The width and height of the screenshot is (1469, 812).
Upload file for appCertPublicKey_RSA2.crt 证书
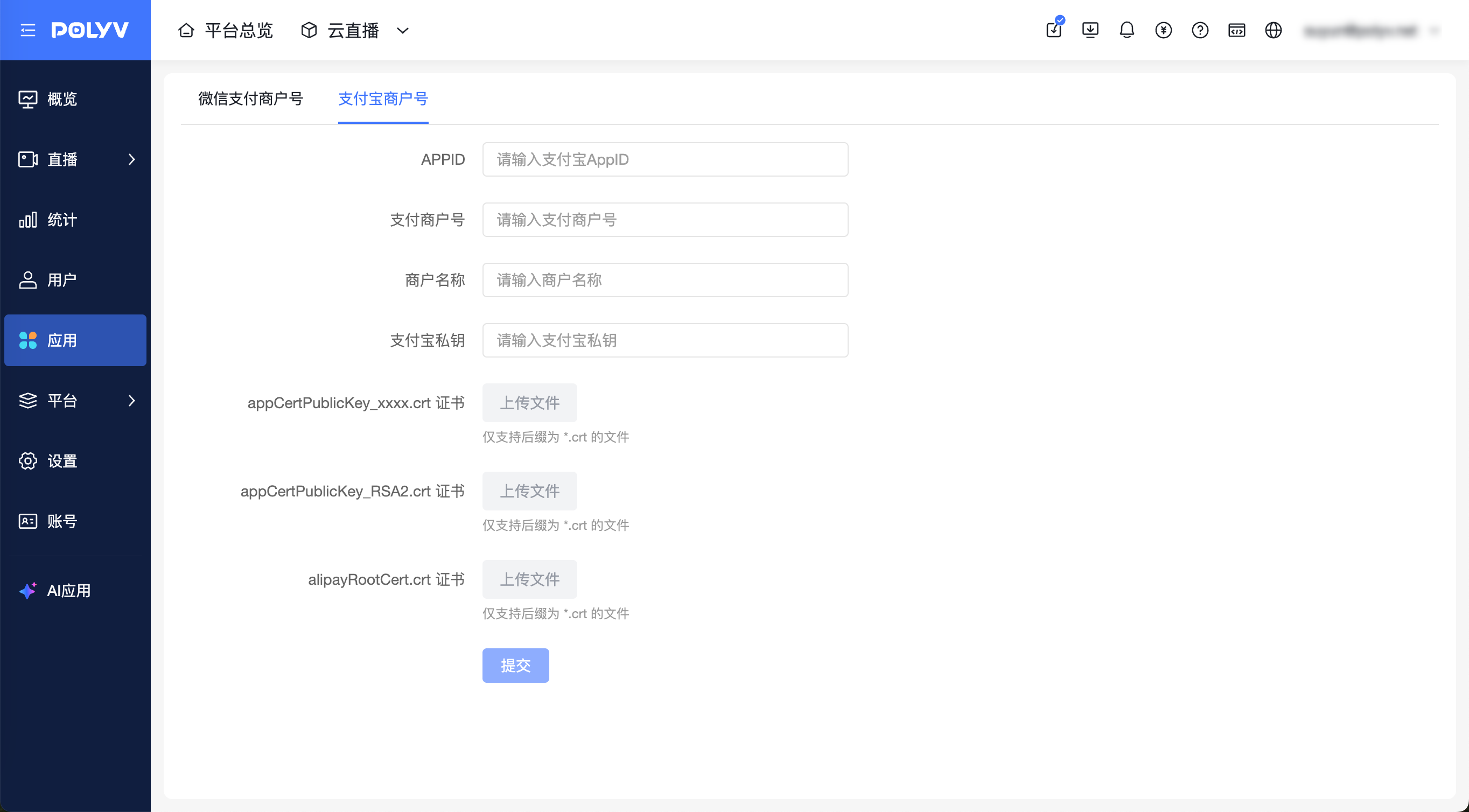(x=530, y=492)
